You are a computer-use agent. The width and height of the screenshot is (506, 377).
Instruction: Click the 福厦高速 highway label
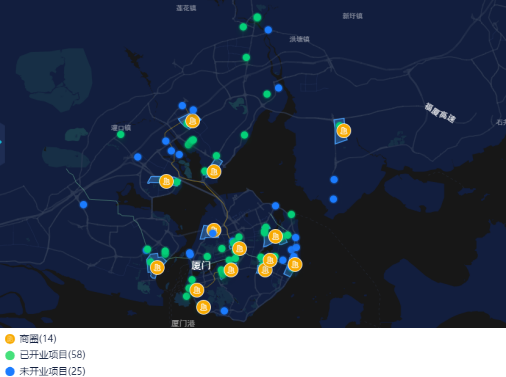tap(440, 113)
